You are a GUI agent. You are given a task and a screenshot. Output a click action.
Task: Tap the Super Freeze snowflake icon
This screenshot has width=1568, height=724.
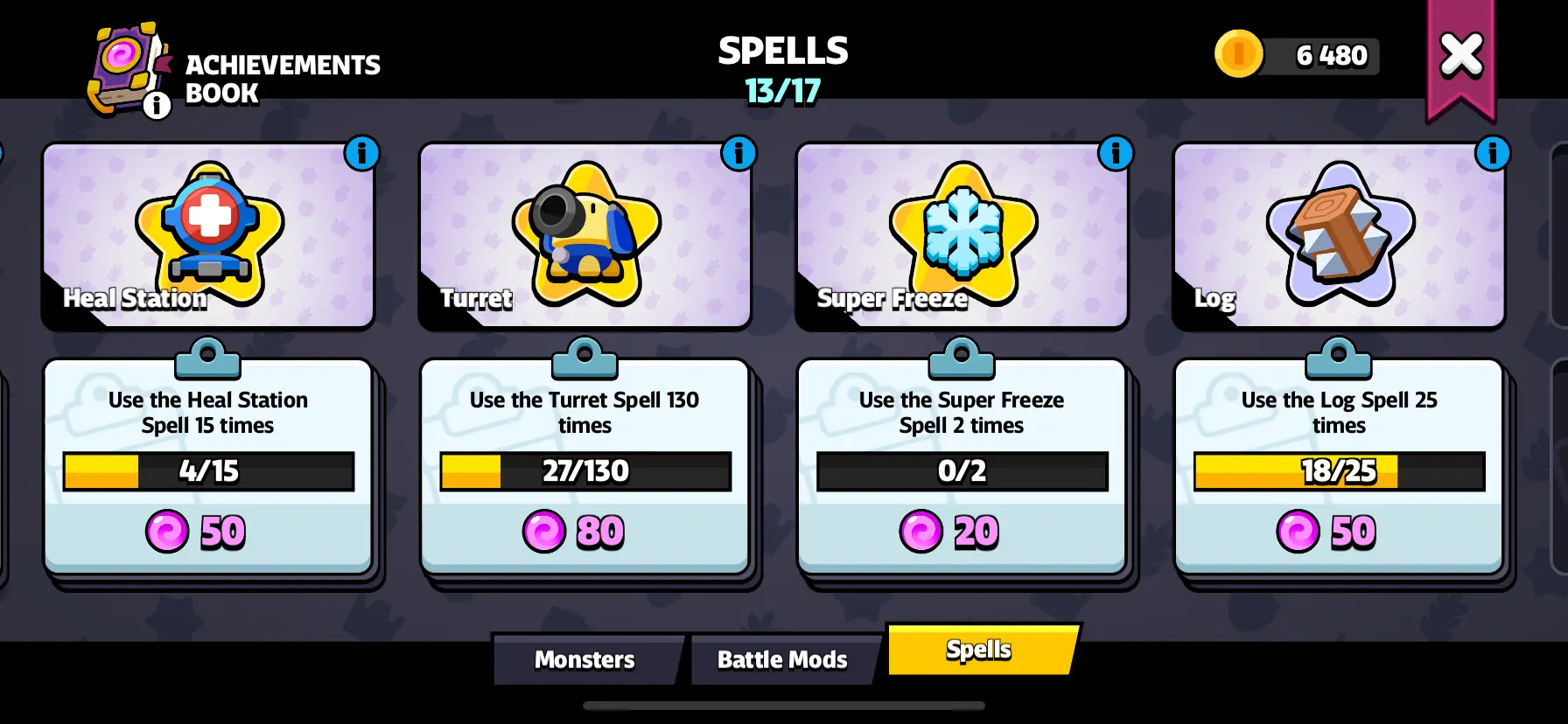coord(963,232)
